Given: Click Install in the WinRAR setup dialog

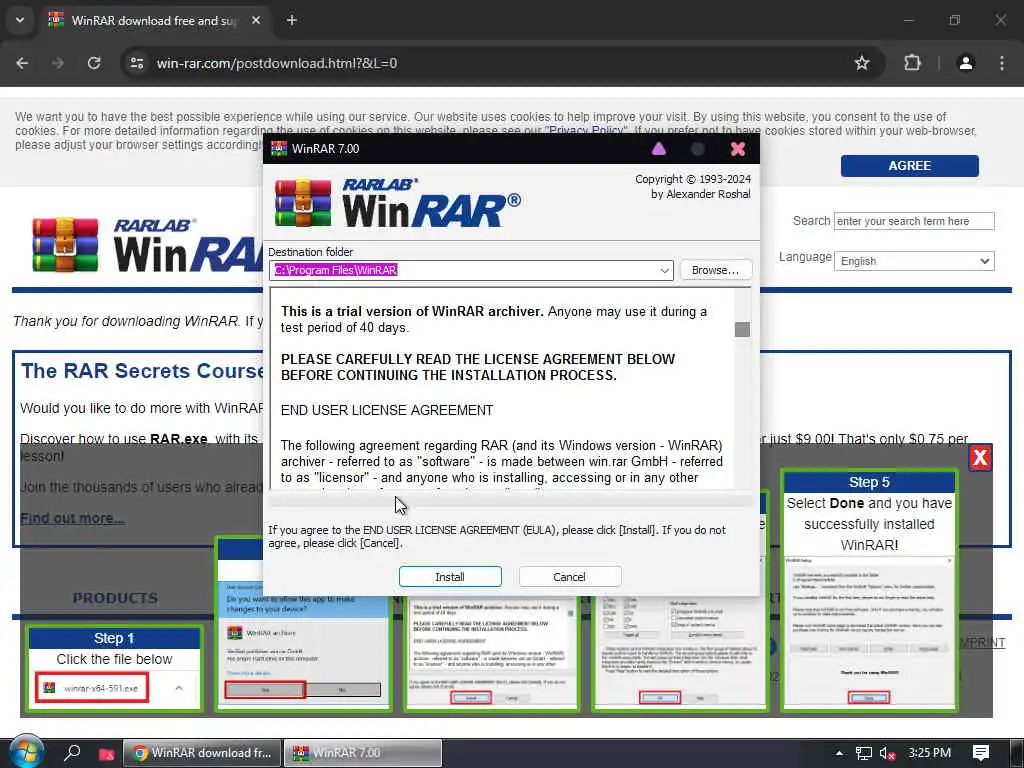Looking at the screenshot, I should click(x=450, y=577).
